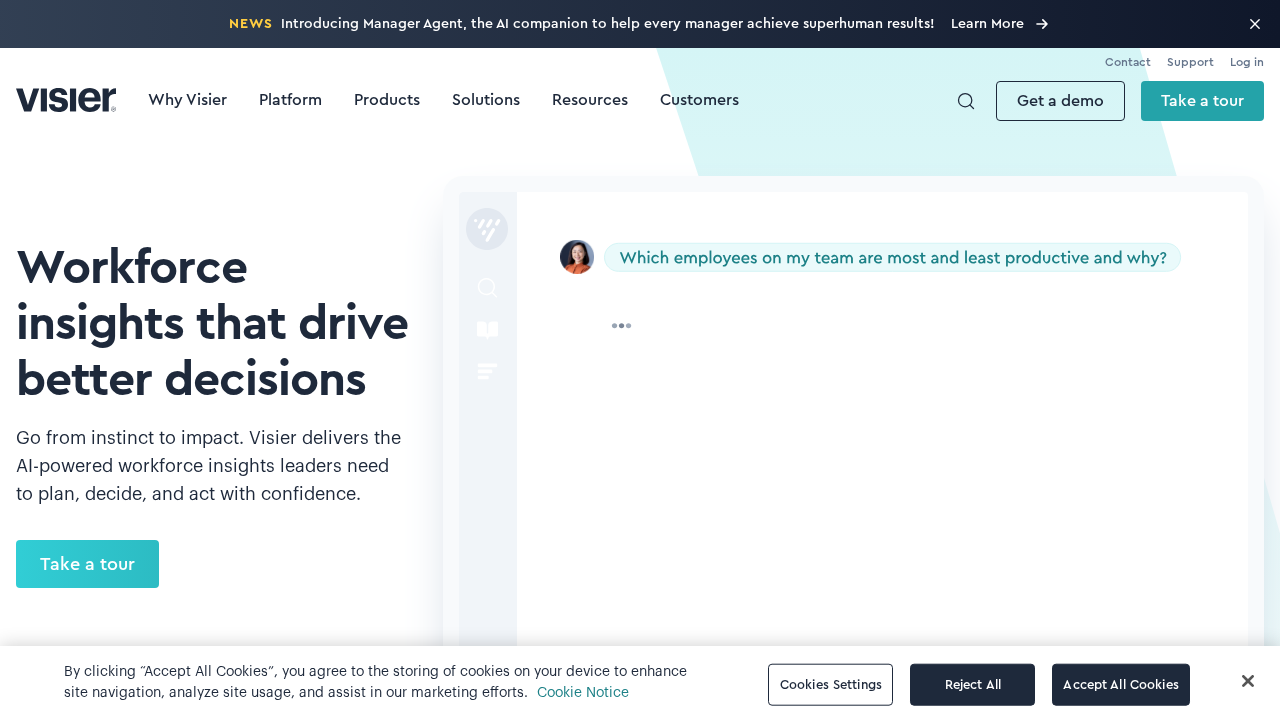Open the Solutions menu
Screen dimensions: 1280x720
pos(486,100)
